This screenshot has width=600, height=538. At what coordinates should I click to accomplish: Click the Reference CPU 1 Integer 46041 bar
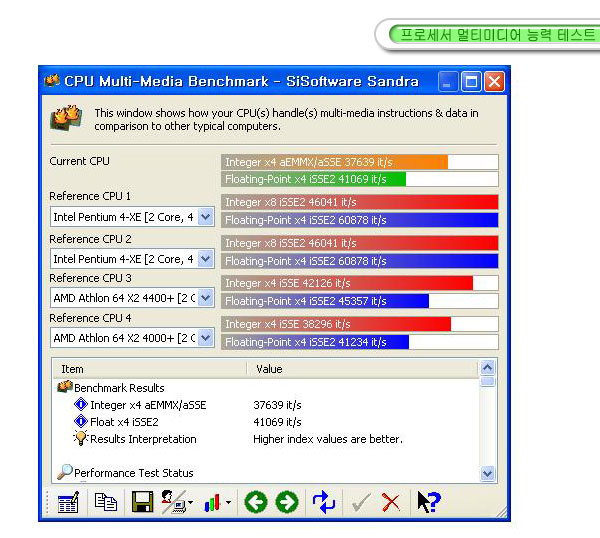tap(360, 202)
